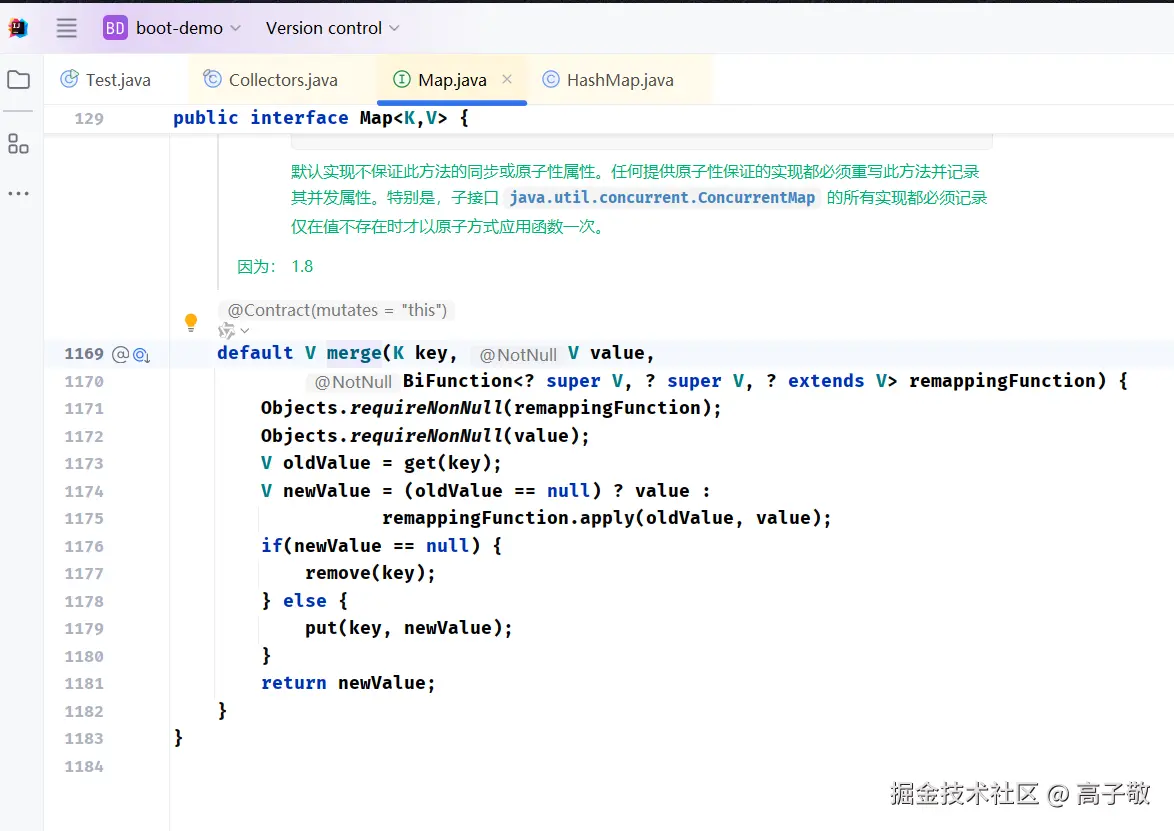Screen dimensions: 1174x831
Task: Click the Collectors.java class file icon
Action: 213,79
